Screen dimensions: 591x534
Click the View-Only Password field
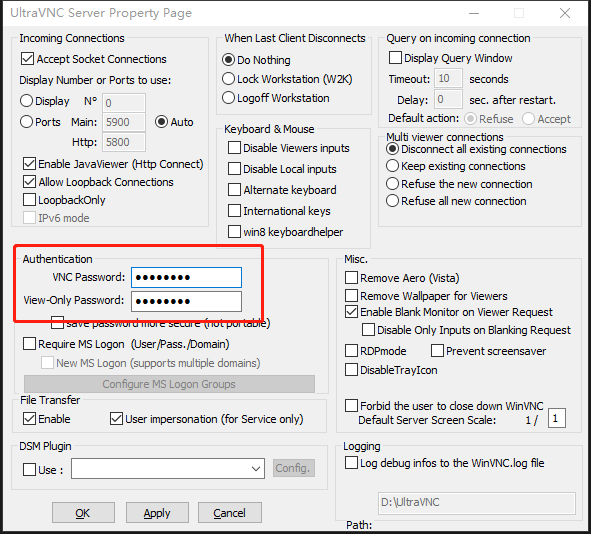[187, 301]
